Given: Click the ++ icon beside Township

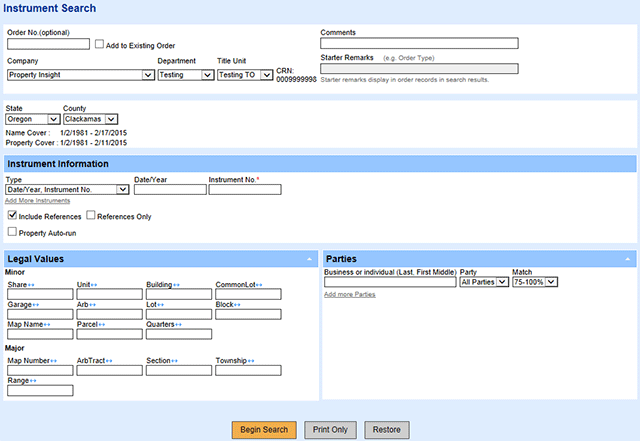Looking at the screenshot, I should tap(251, 360).
